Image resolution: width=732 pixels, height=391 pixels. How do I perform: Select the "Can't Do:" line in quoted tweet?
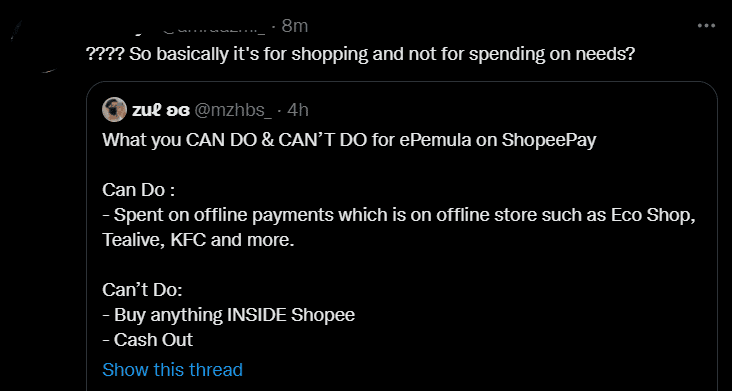coord(142,290)
